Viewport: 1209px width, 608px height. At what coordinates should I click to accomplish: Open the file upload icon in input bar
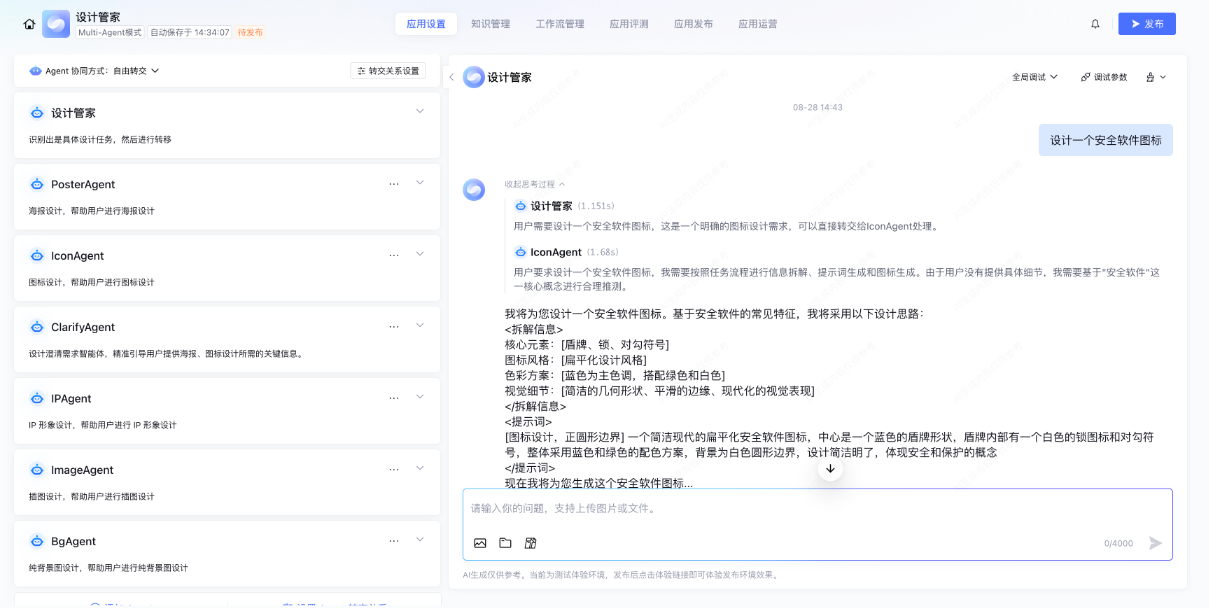pyautogui.click(x=505, y=542)
